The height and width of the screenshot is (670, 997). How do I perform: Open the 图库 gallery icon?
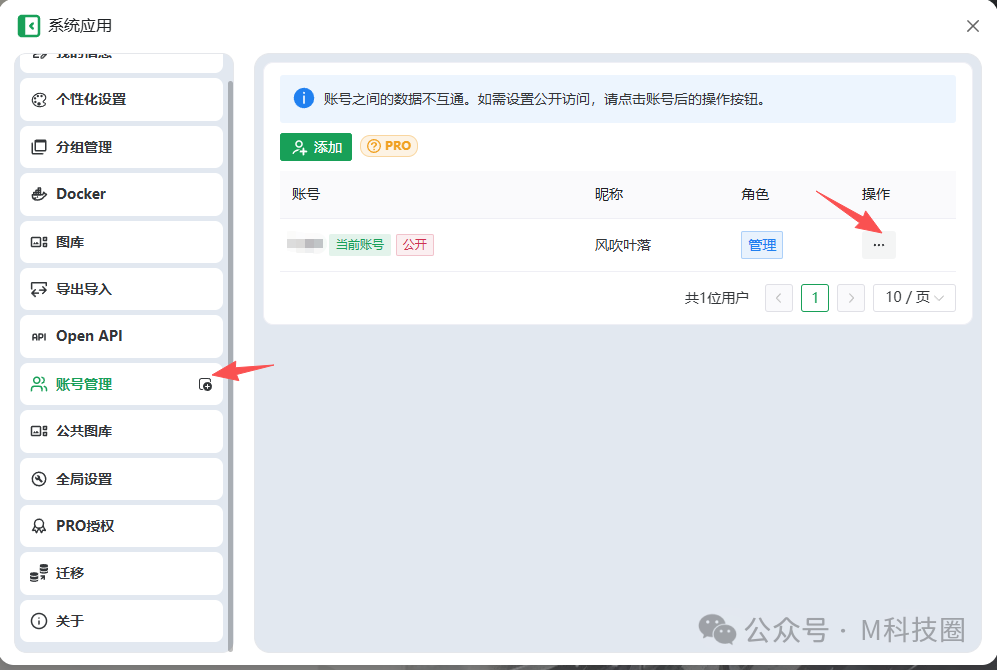[37, 242]
